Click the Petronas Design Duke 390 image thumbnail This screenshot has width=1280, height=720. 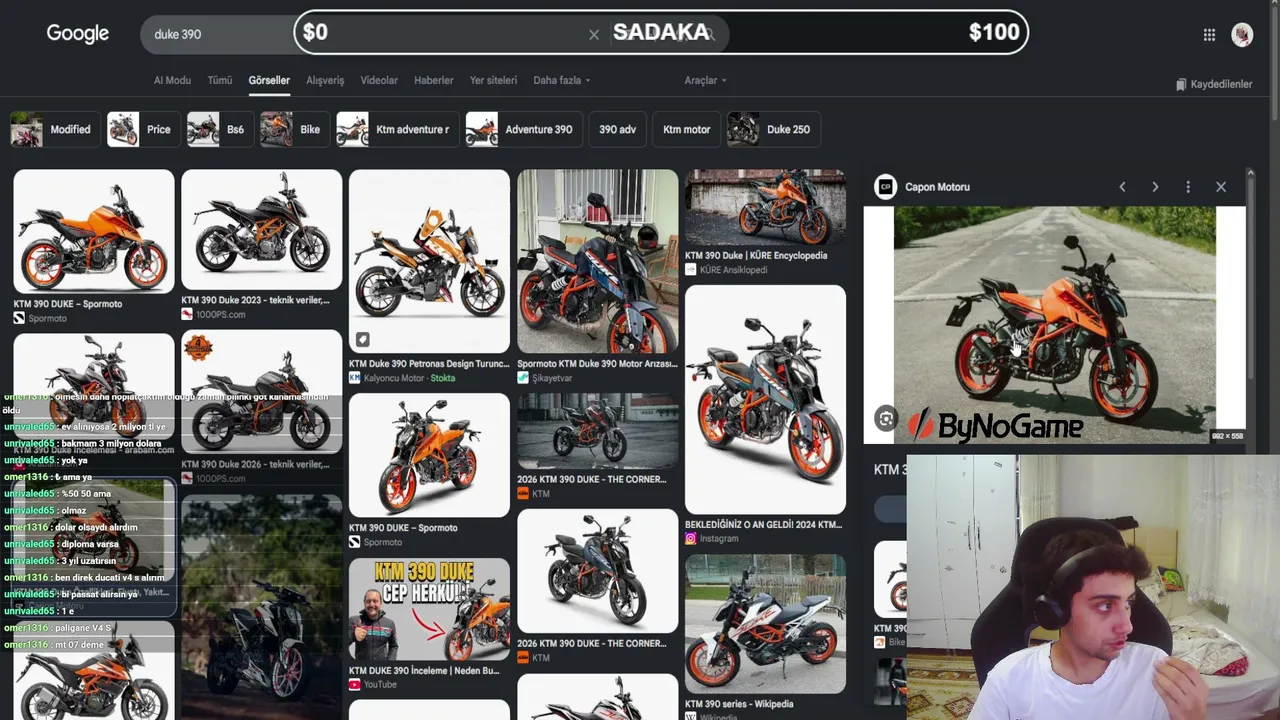coord(429,262)
